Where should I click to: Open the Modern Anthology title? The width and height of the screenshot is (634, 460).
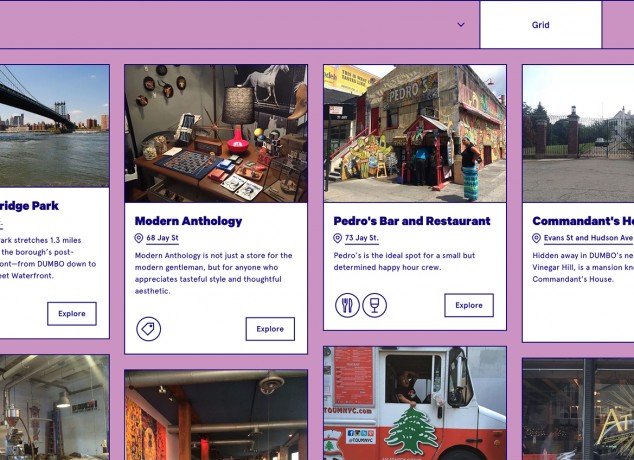point(188,221)
